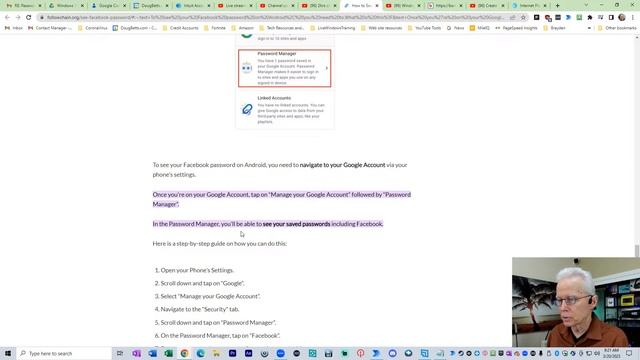The width and height of the screenshot is (640, 360).
Task: Open the PageSpeed Insights bookmark
Action: click(516, 28)
